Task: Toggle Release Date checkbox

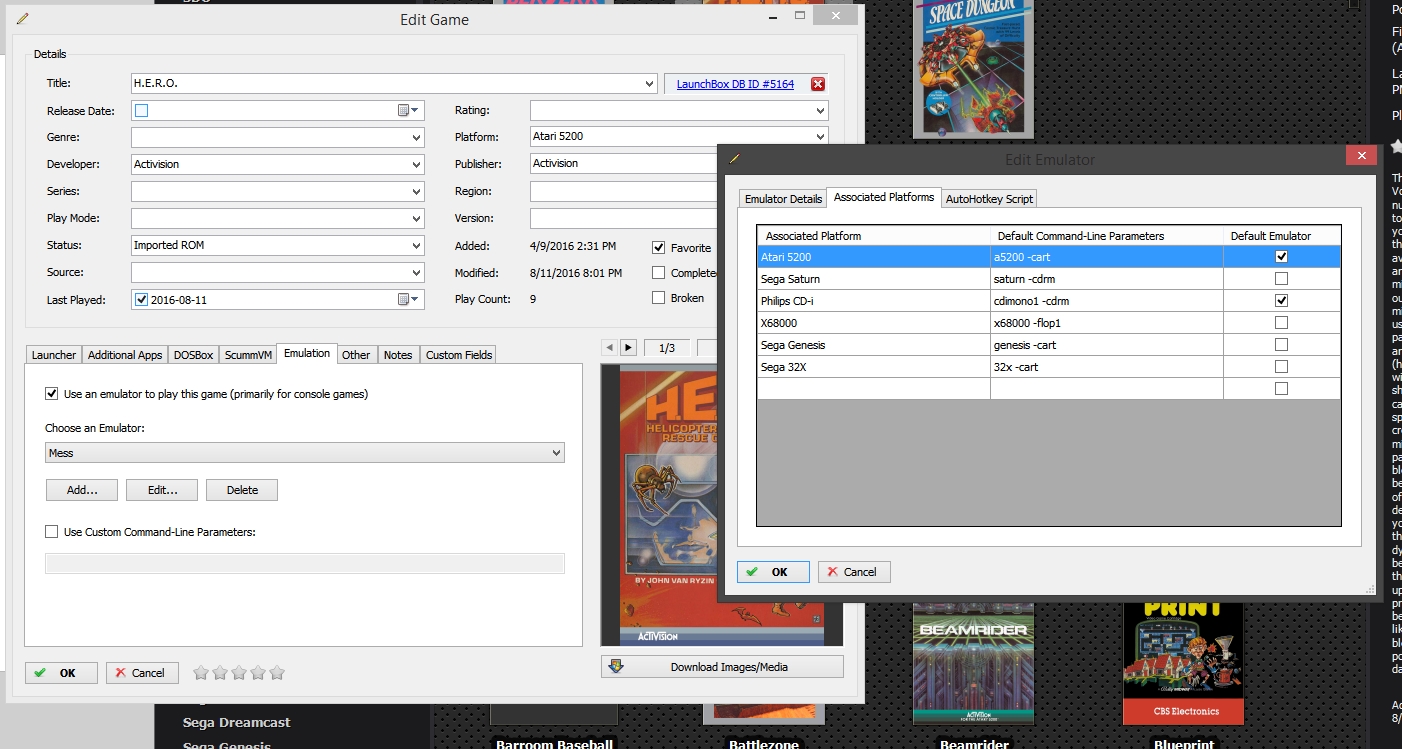Action: [x=141, y=110]
